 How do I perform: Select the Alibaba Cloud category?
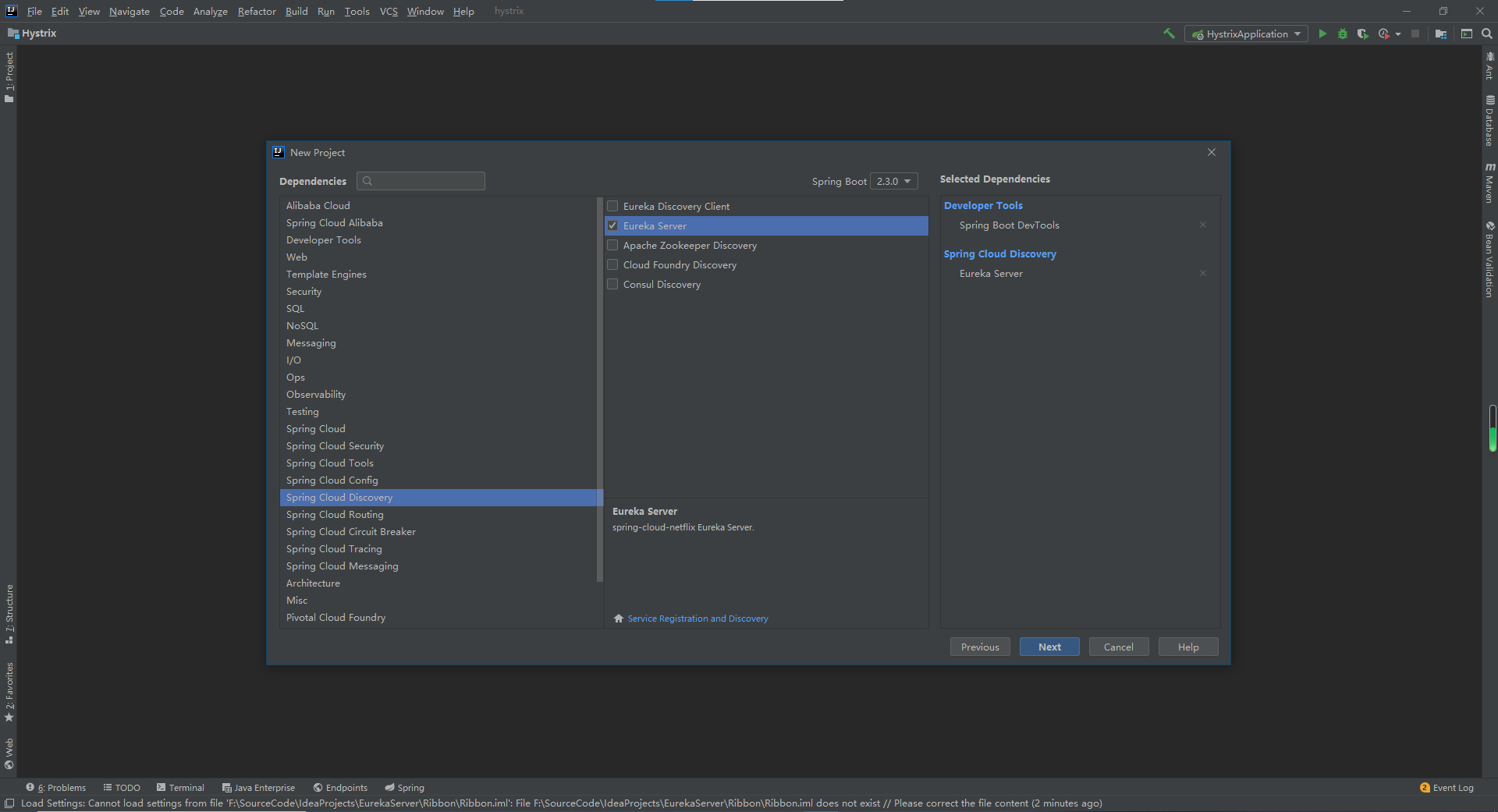click(438, 205)
